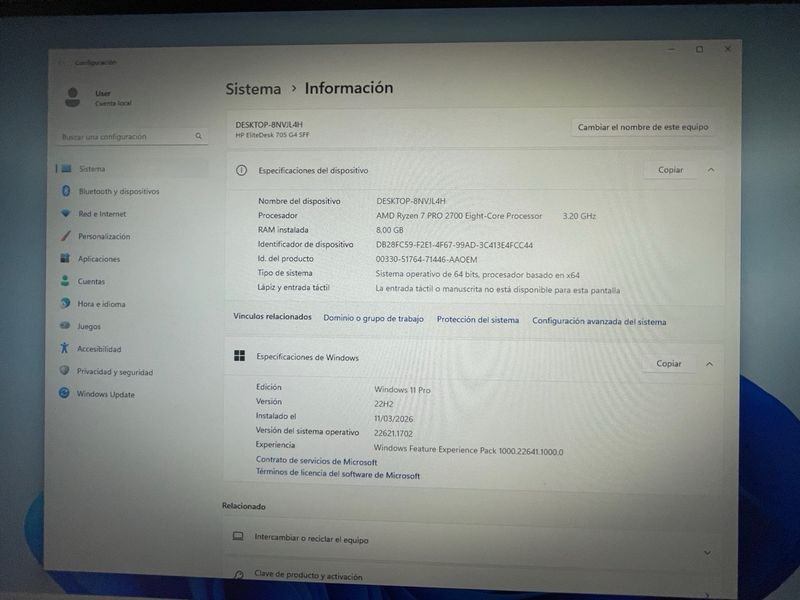Open the Windows Update label
This screenshot has width=800, height=600.
pyautogui.click(x=106, y=394)
